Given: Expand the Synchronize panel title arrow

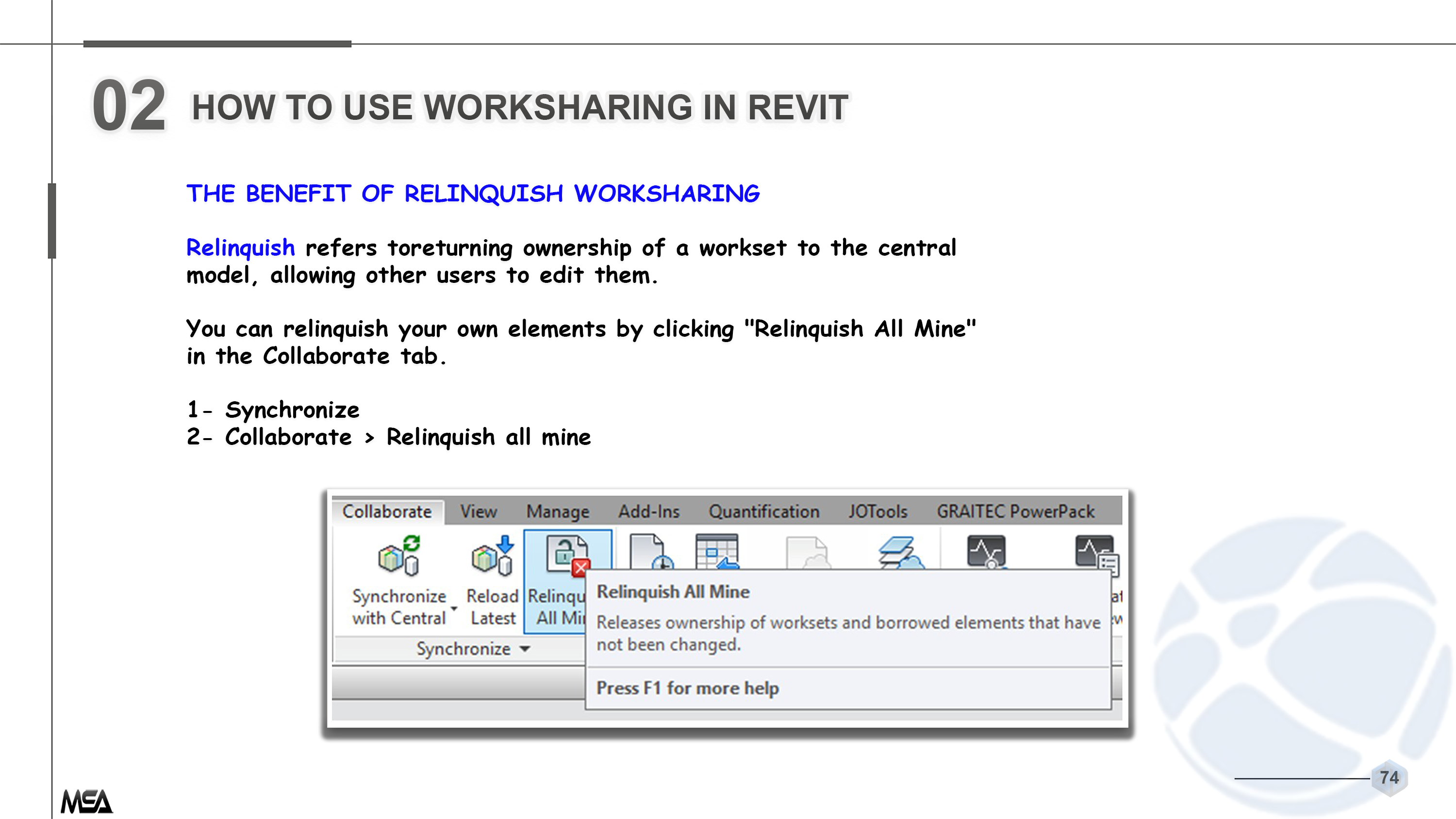Looking at the screenshot, I should [525, 649].
